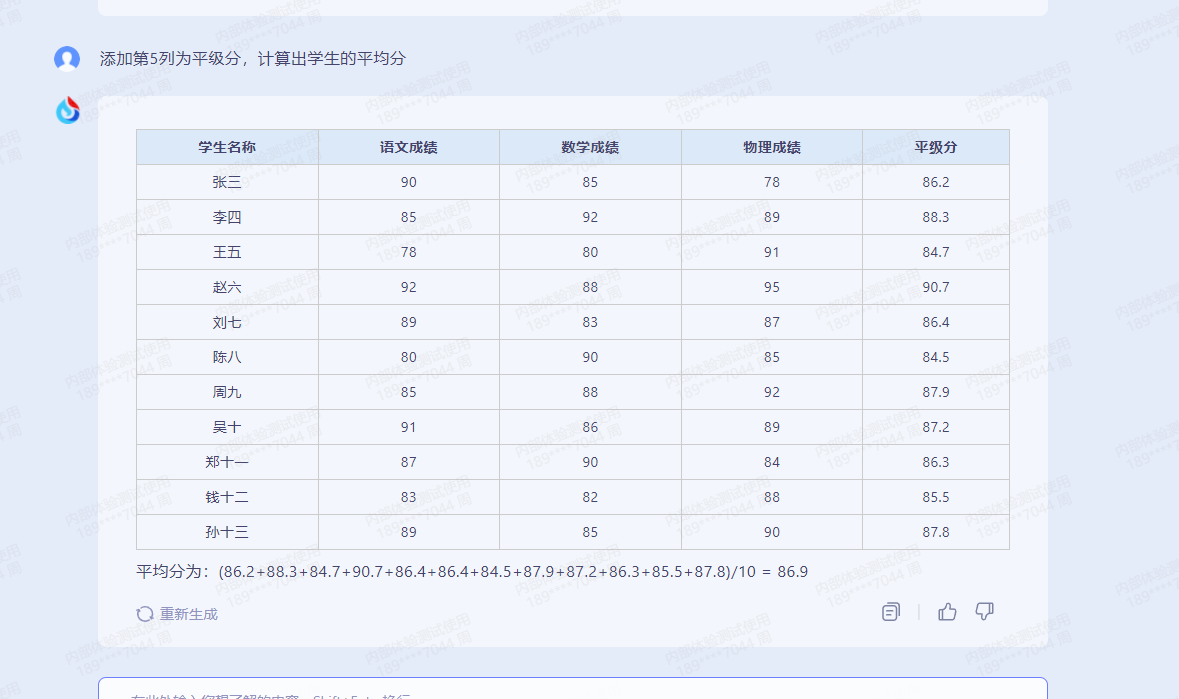
Task: Click the 重新生成 text button
Action: click(188, 614)
